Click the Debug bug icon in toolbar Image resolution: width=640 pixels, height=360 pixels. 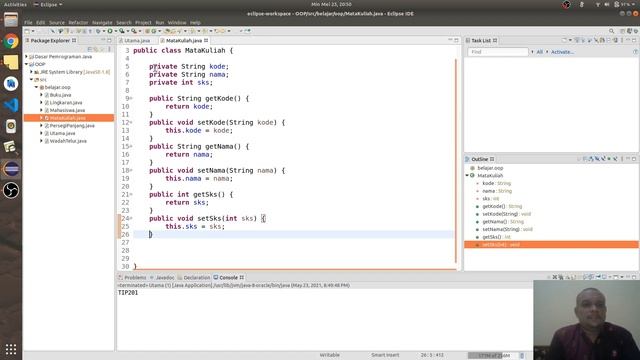[98, 31]
